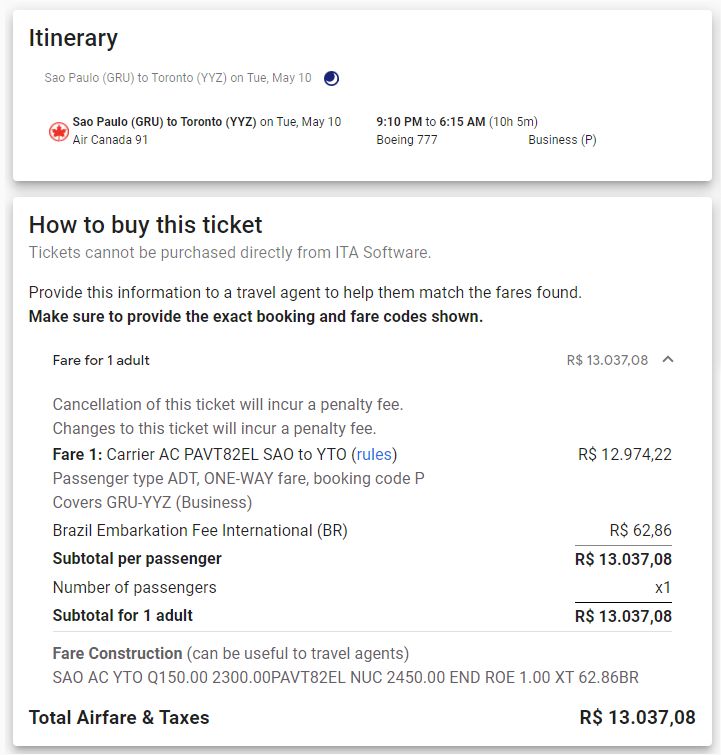Viewport: 721px width, 755px height.
Task: Click the R$ 13.037,08 fare header price
Action: click(x=607, y=360)
